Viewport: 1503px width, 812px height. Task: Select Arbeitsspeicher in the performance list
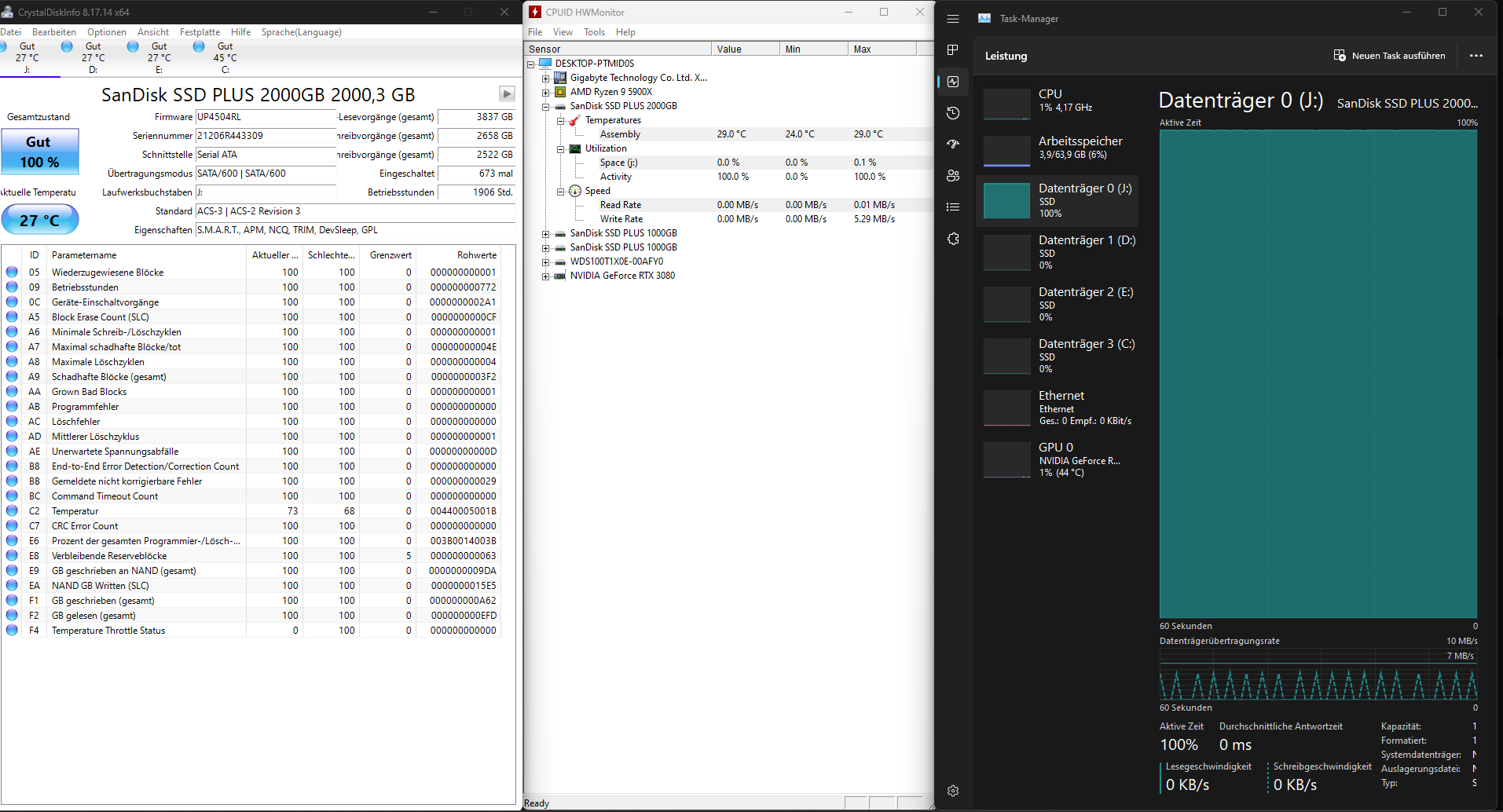pos(1057,148)
